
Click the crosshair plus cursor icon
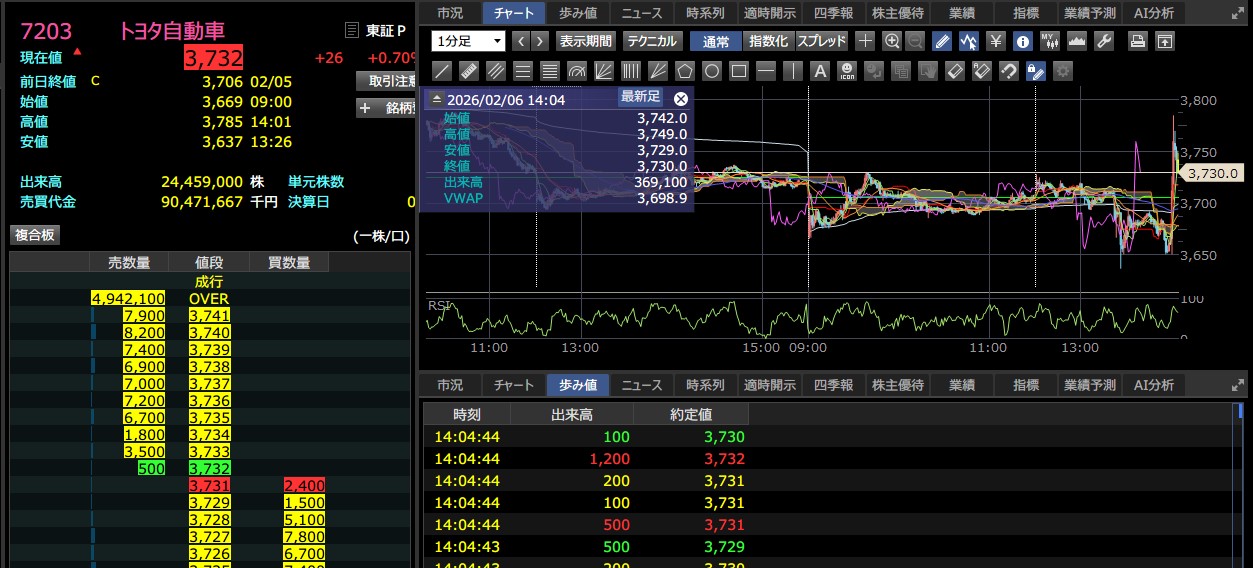pos(866,41)
